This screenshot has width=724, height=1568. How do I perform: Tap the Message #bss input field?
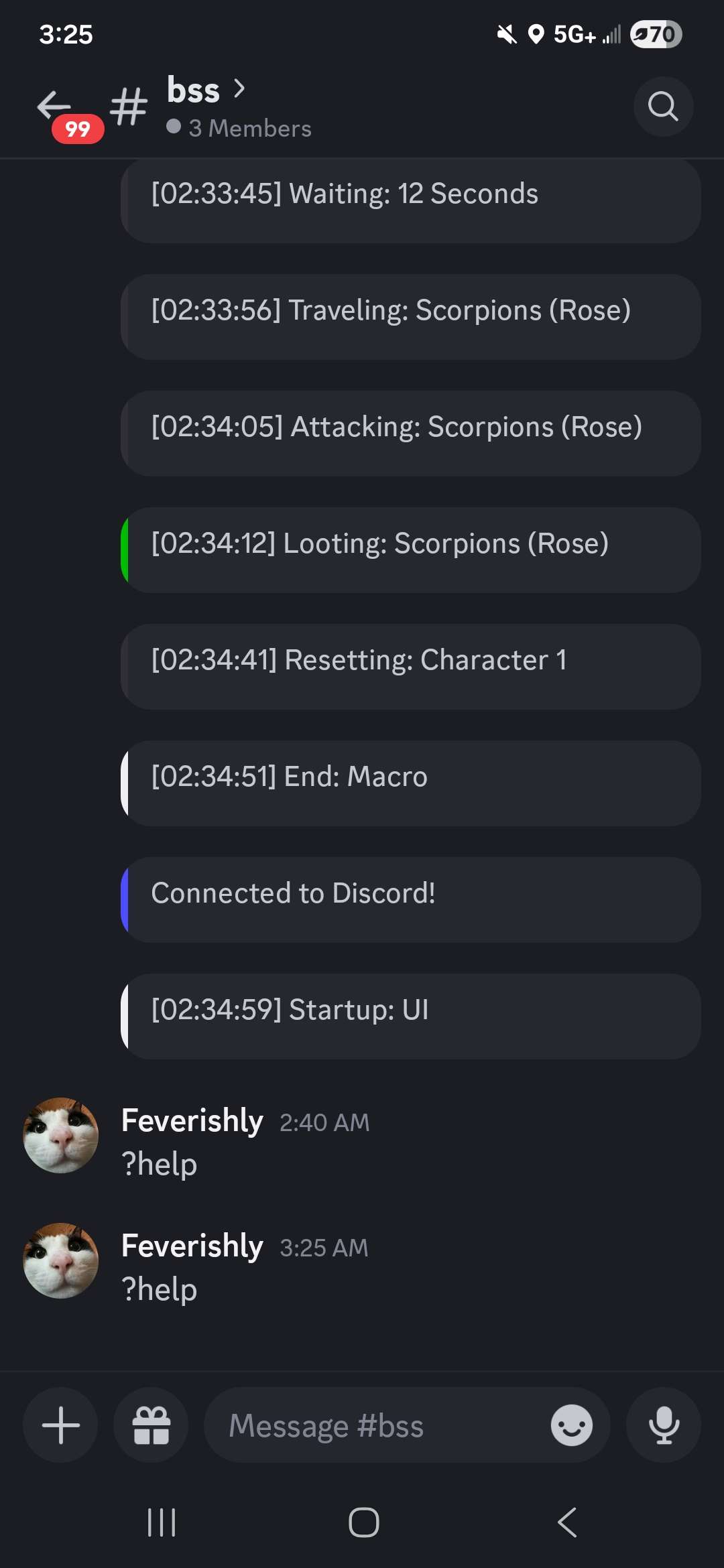(375, 1425)
